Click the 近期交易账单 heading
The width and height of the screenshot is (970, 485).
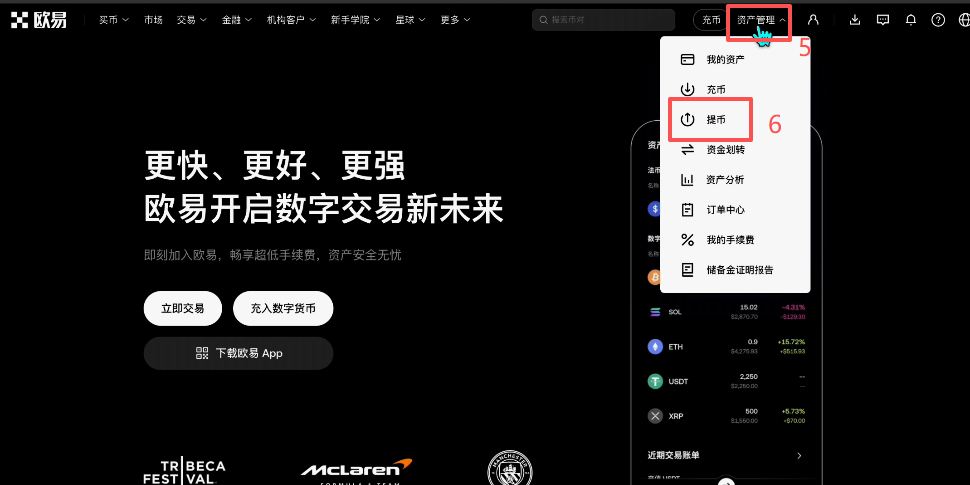tap(674, 455)
